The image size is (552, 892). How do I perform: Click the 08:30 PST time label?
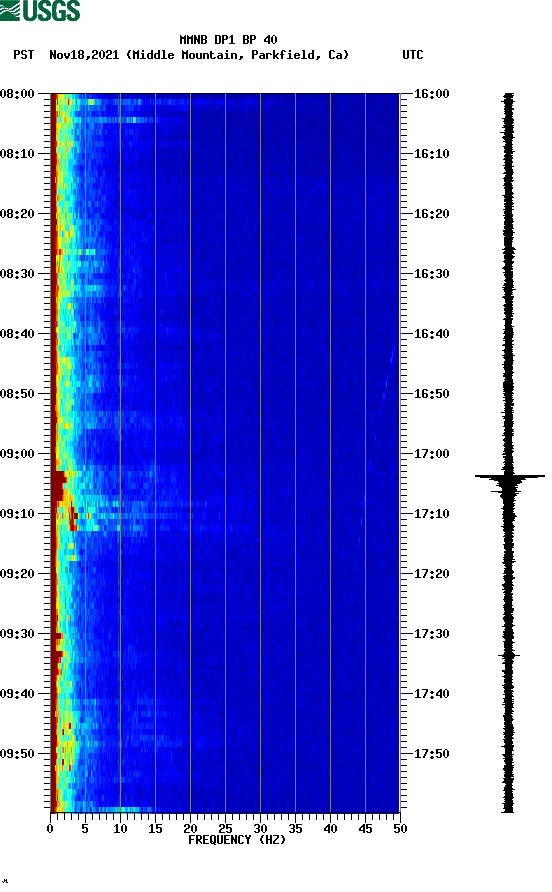(17, 274)
